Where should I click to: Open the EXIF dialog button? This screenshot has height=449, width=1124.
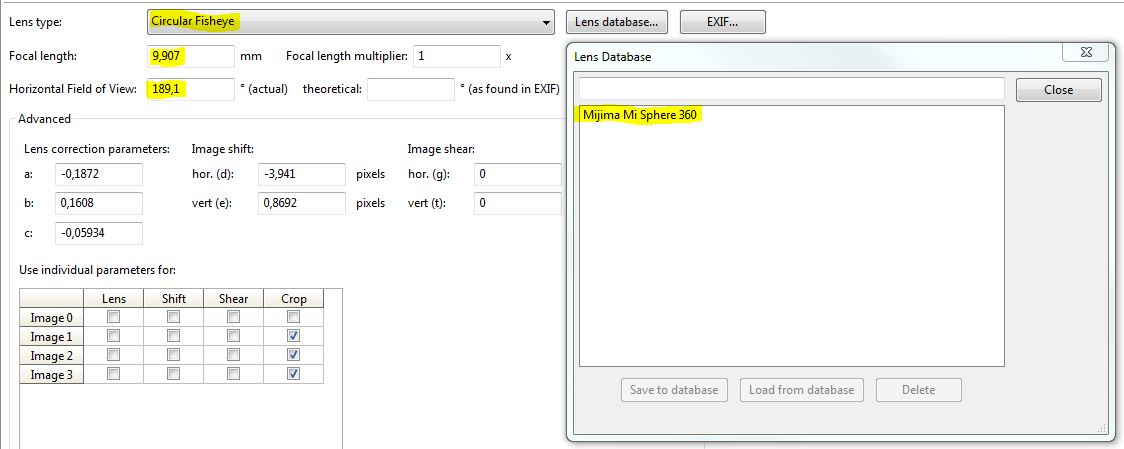[722, 21]
